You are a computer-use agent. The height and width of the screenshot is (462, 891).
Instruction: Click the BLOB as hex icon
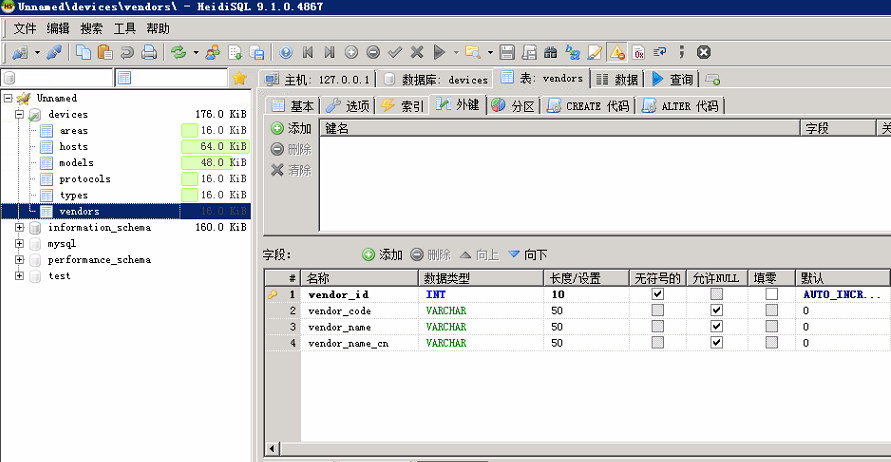point(639,52)
